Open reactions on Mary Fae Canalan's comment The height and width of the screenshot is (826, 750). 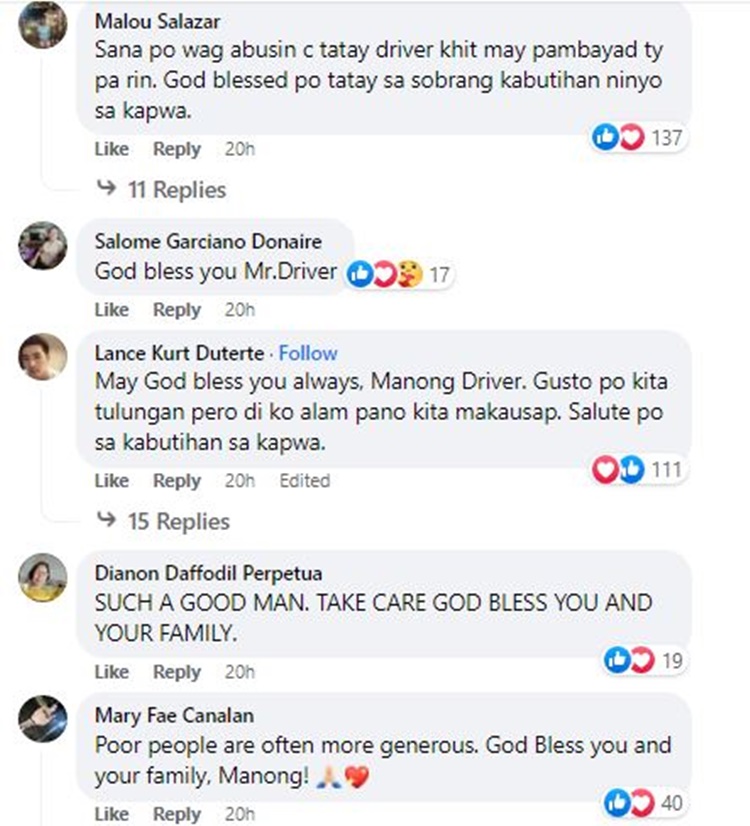(x=644, y=803)
